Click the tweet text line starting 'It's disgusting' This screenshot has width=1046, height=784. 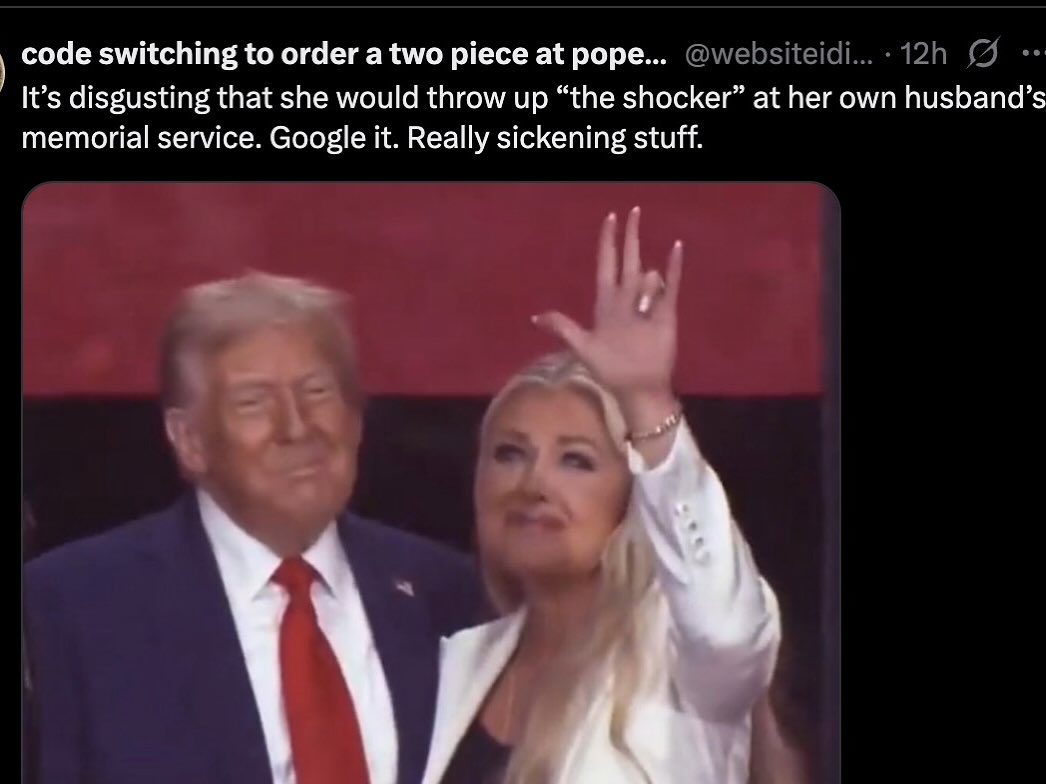tap(534, 97)
